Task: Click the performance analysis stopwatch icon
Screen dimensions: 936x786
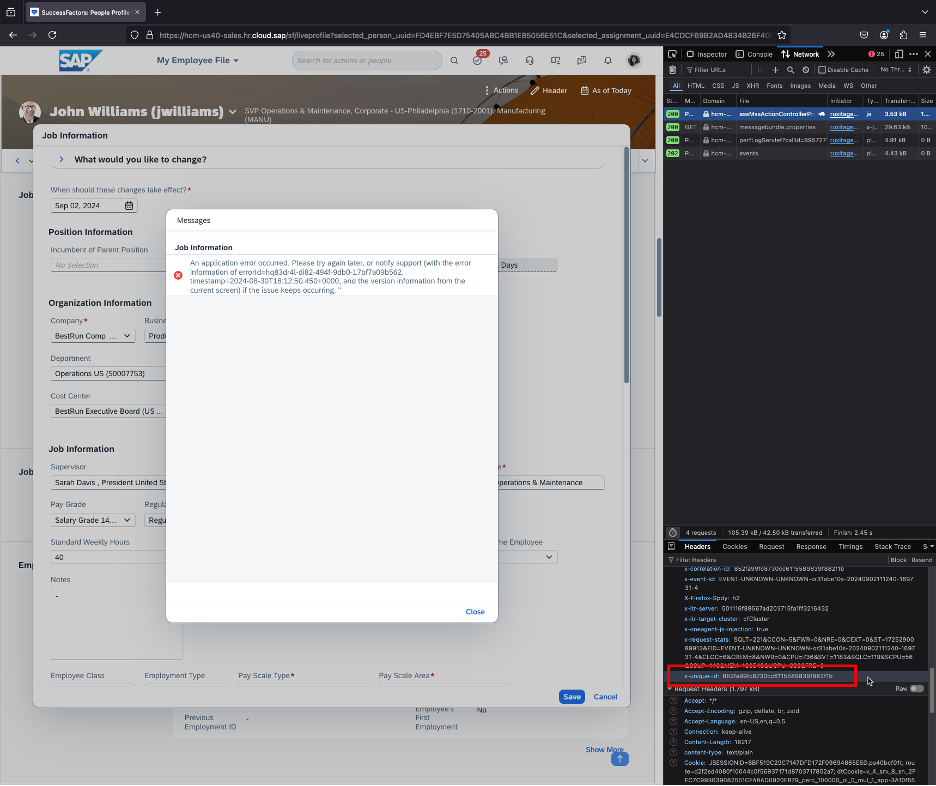Action: (x=673, y=532)
